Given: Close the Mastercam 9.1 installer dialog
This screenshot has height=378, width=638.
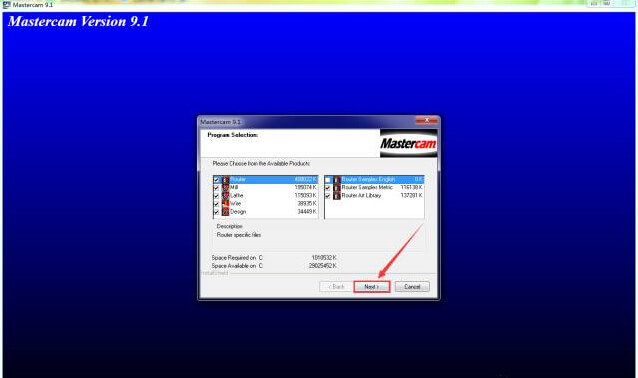Looking at the screenshot, I should [x=426, y=120].
